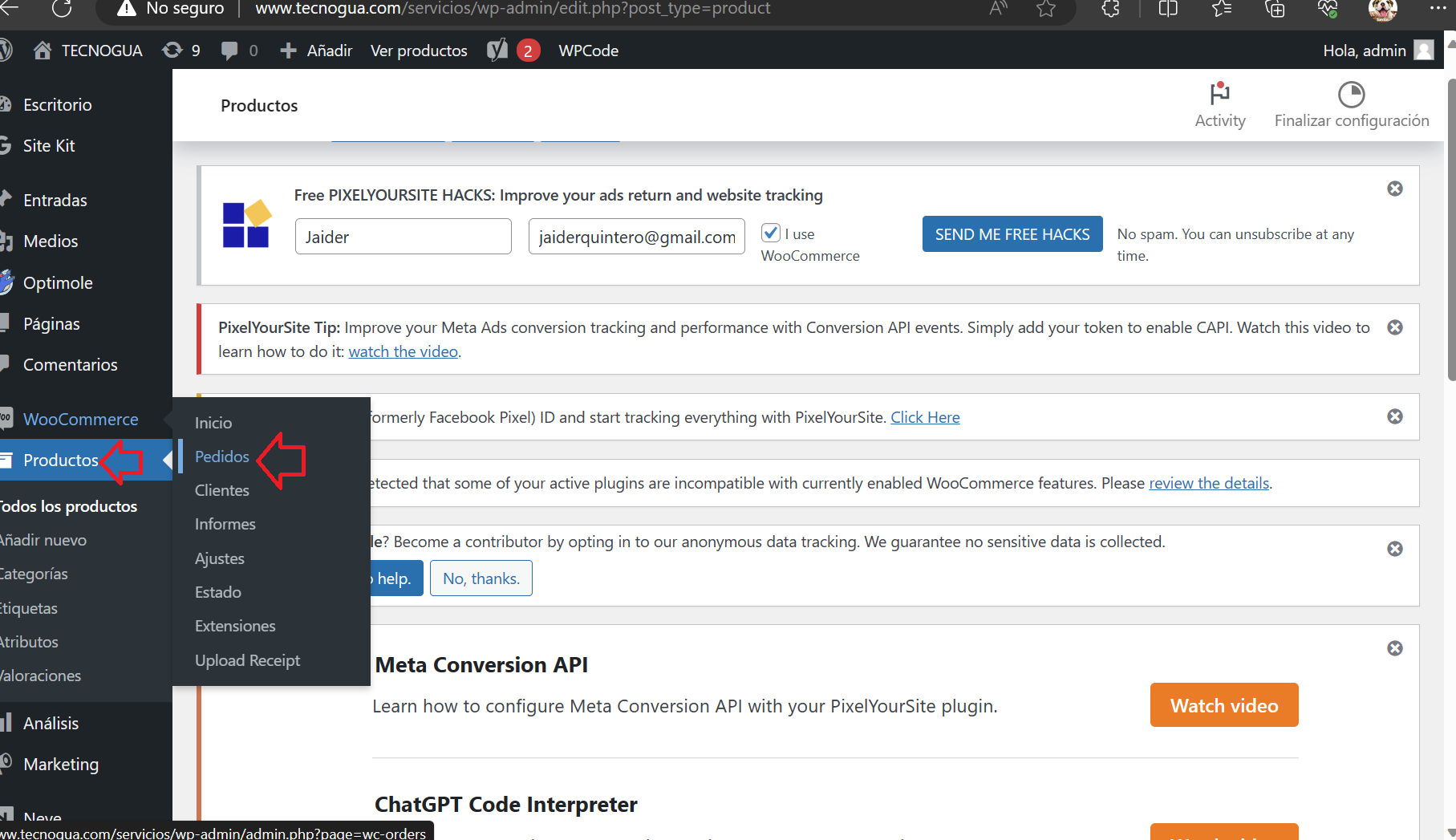Open comments bubble icon in admin bar

[x=229, y=51]
